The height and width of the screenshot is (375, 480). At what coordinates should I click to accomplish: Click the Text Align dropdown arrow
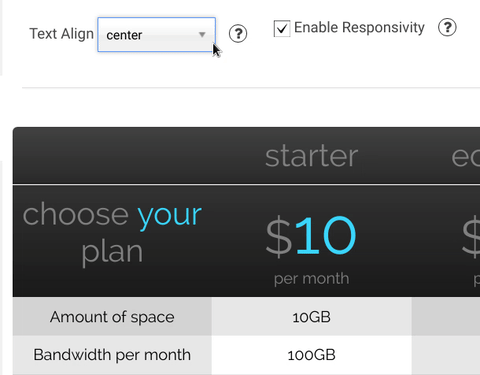click(x=202, y=34)
